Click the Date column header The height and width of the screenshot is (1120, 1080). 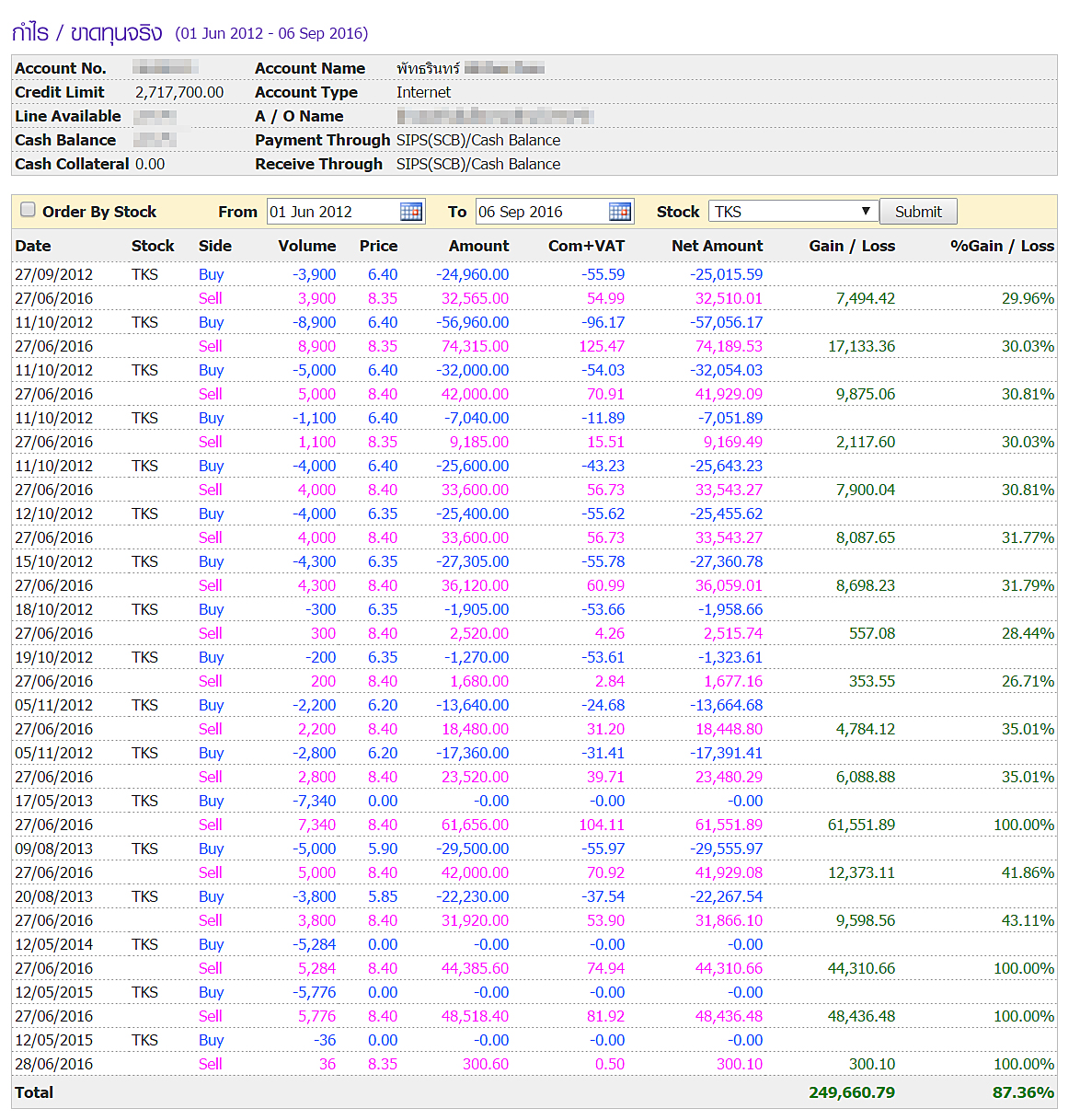coord(33,246)
